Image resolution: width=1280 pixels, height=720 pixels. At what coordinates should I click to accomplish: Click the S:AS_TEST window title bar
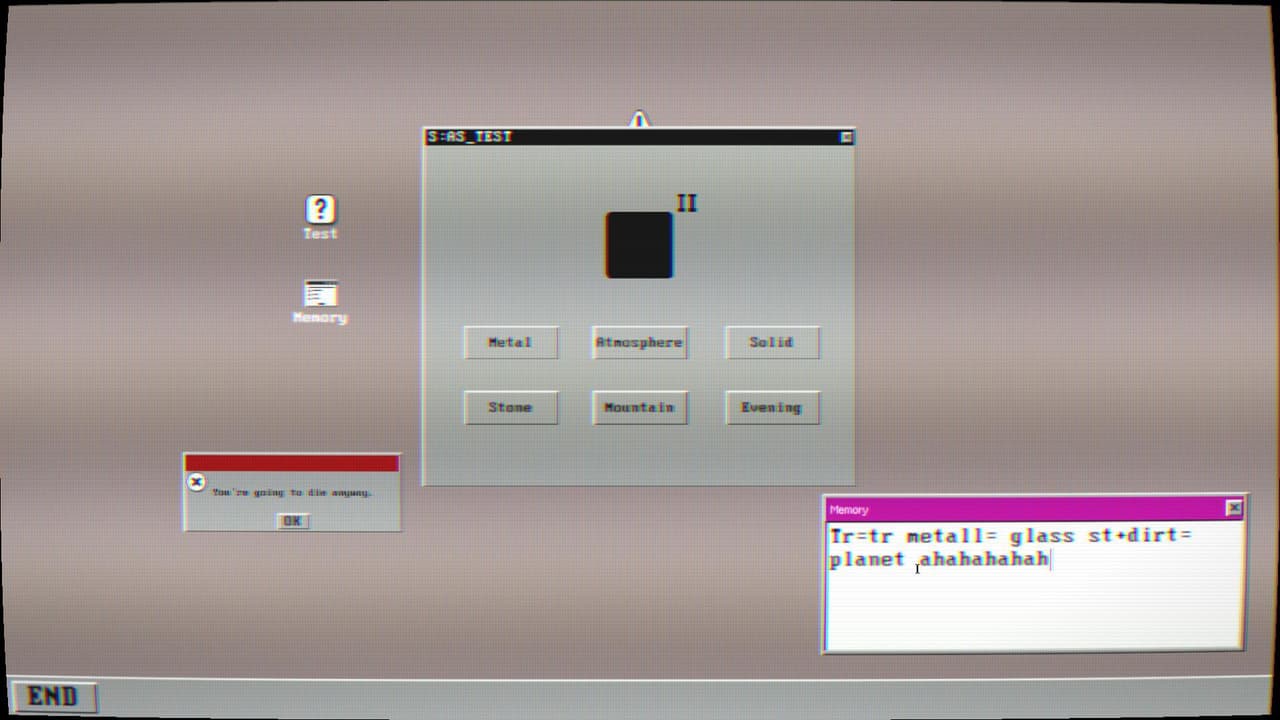click(x=632, y=137)
